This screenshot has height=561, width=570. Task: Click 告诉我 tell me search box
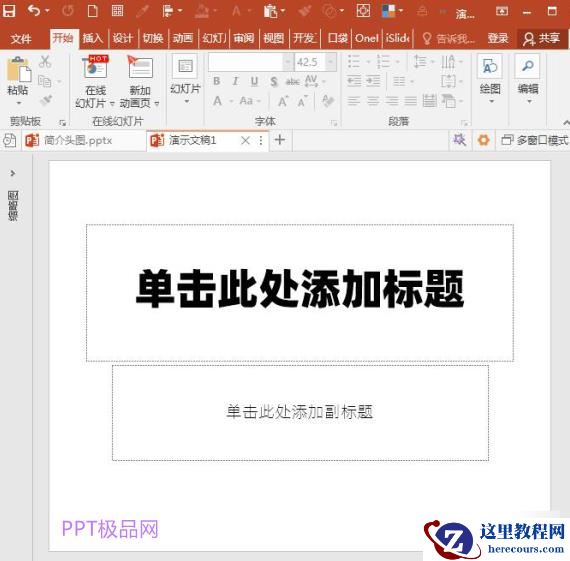449,38
